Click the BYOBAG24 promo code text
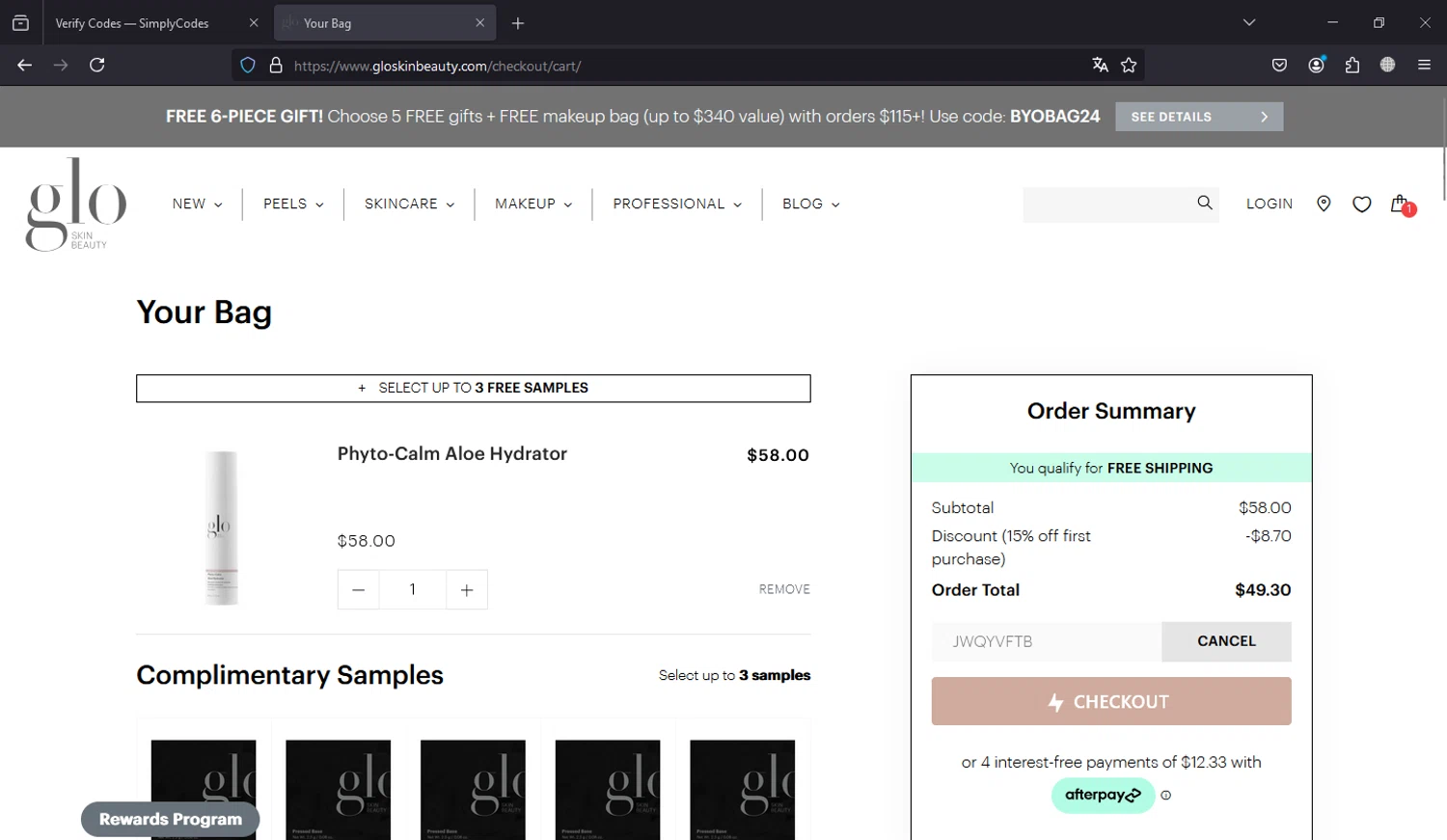This screenshot has width=1447, height=840. pyautogui.click(x=1054, y=117)
